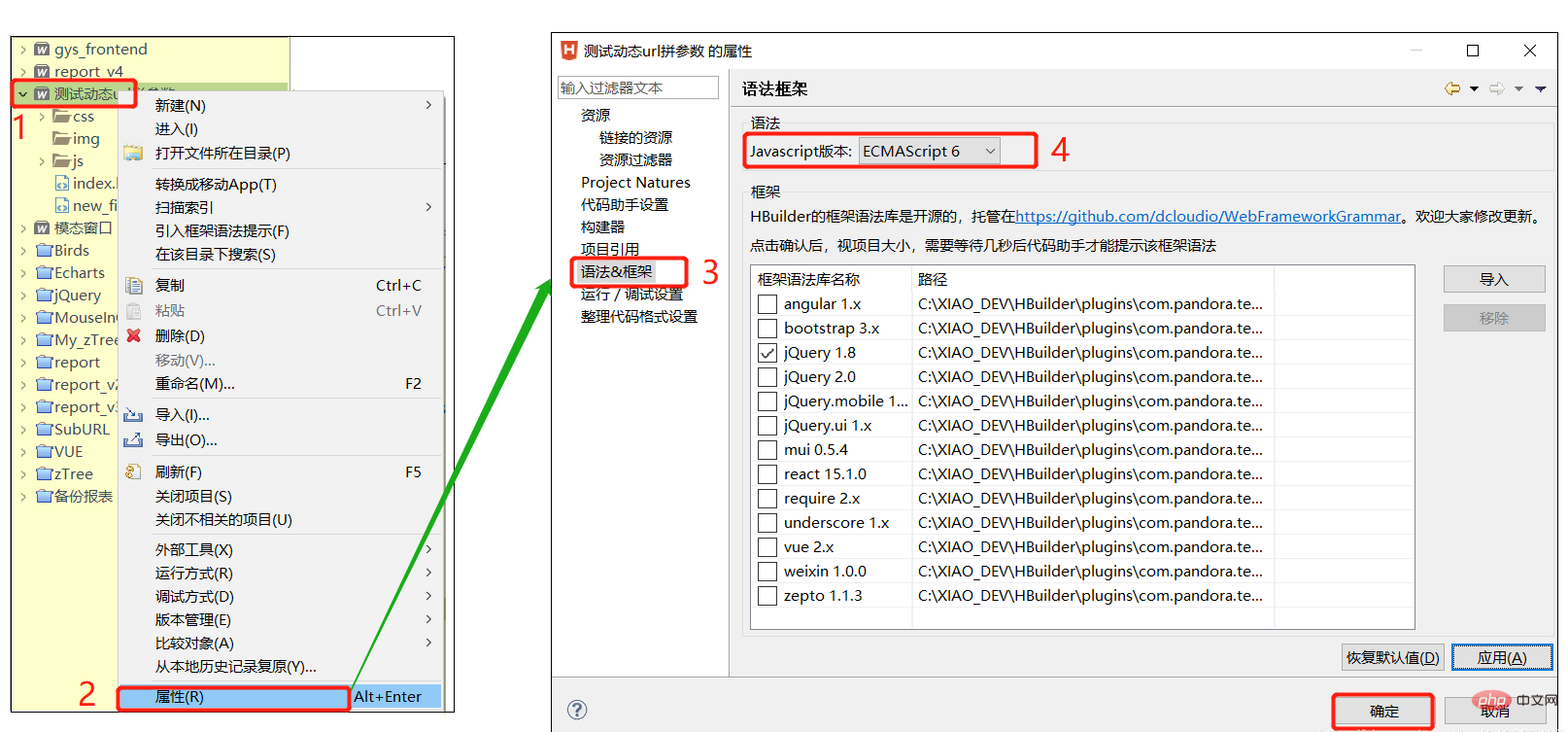Click the report project folder icon

(44, 363)
